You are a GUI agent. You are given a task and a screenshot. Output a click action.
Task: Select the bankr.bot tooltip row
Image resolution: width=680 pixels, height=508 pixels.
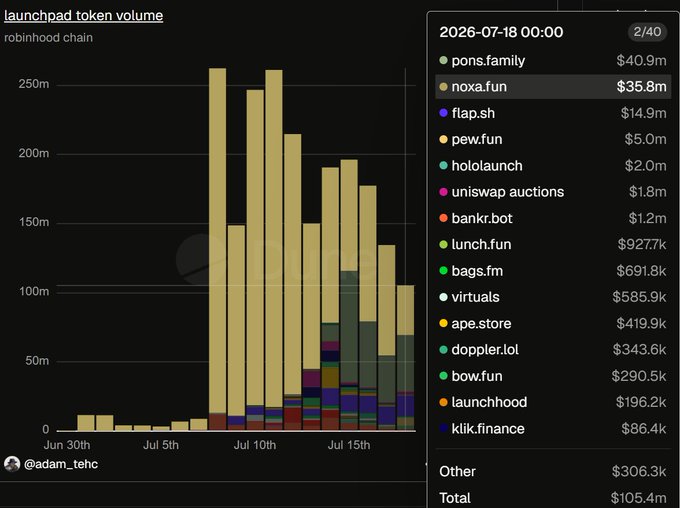tap(553, 218)
